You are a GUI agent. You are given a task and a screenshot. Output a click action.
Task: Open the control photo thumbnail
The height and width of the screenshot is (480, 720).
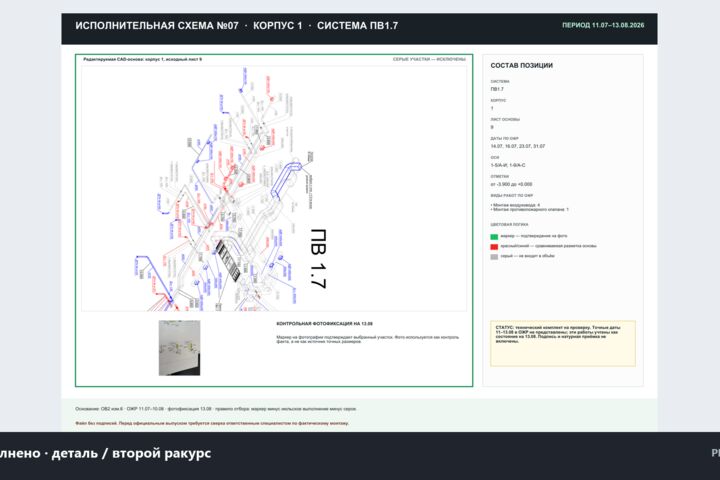(x=180, y=348)
